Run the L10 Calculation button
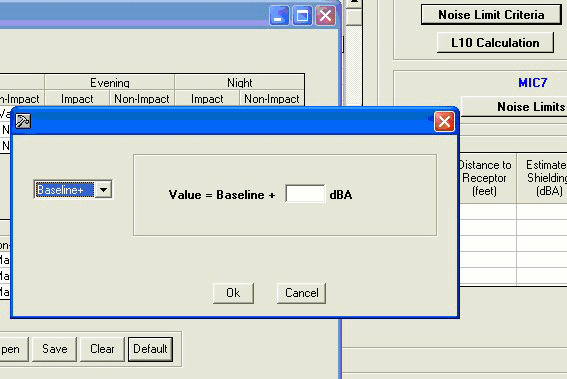This screenshot has height=379, width=567. tap(495, 43)
